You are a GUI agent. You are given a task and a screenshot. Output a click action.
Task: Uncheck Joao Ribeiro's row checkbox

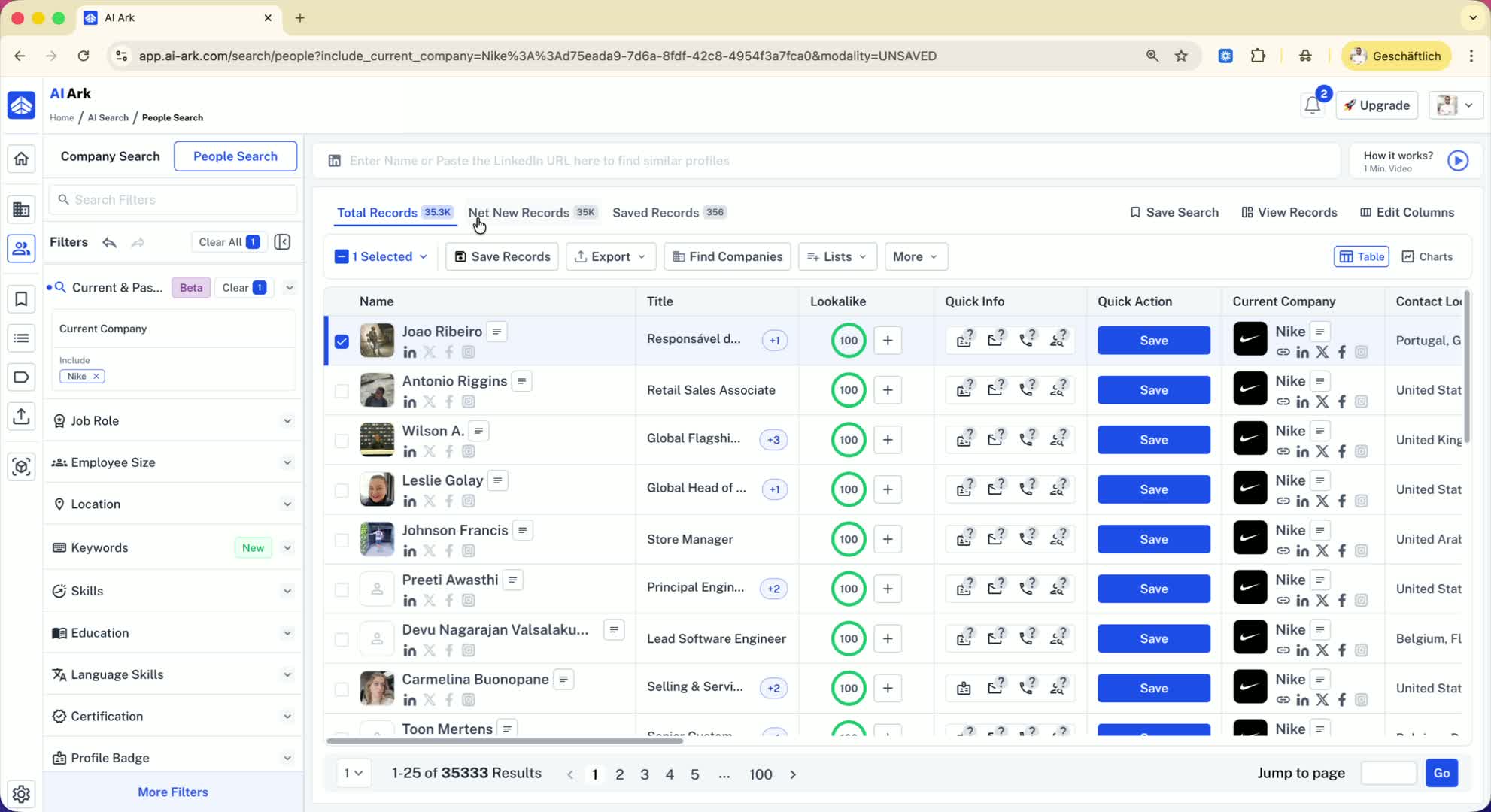point(342,341)
